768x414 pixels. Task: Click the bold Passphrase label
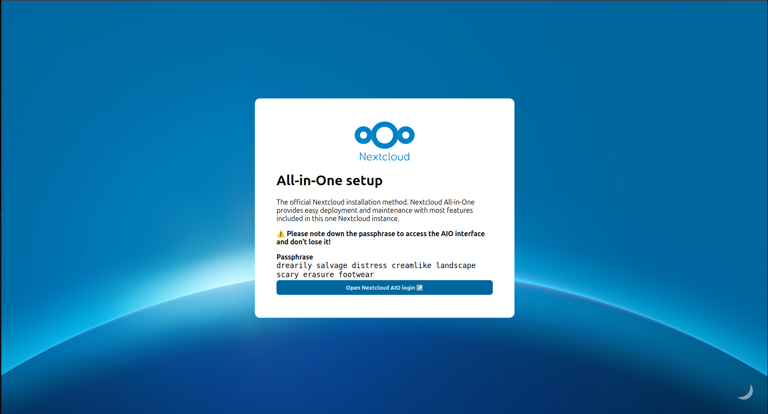pyautogui.click(x=295, y=257)
